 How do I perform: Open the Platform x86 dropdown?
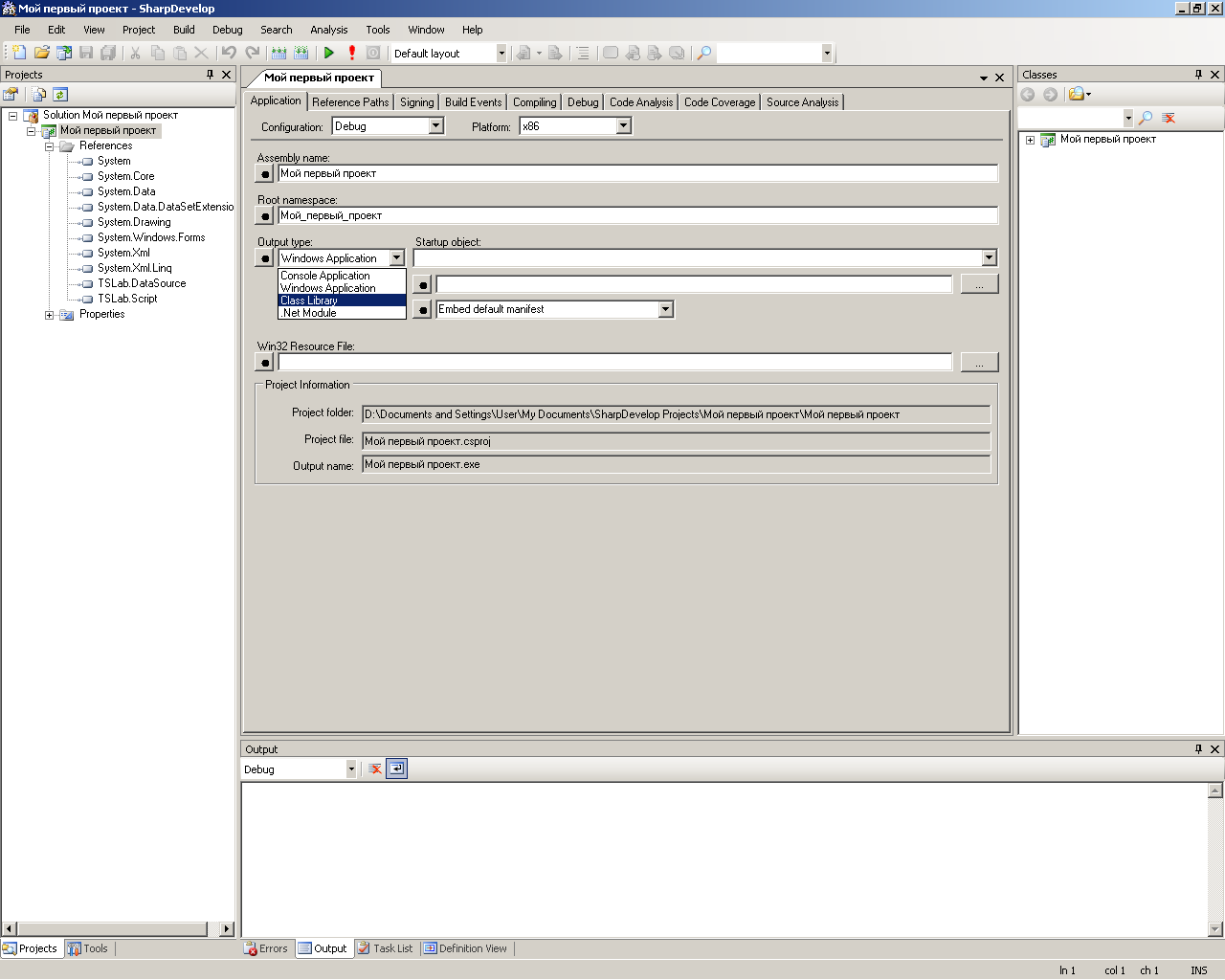[x=624, y=126]
